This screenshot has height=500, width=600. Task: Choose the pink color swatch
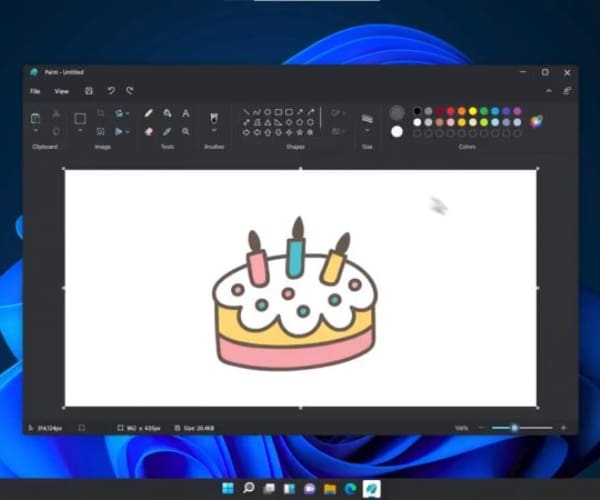(x=450, y=122)
